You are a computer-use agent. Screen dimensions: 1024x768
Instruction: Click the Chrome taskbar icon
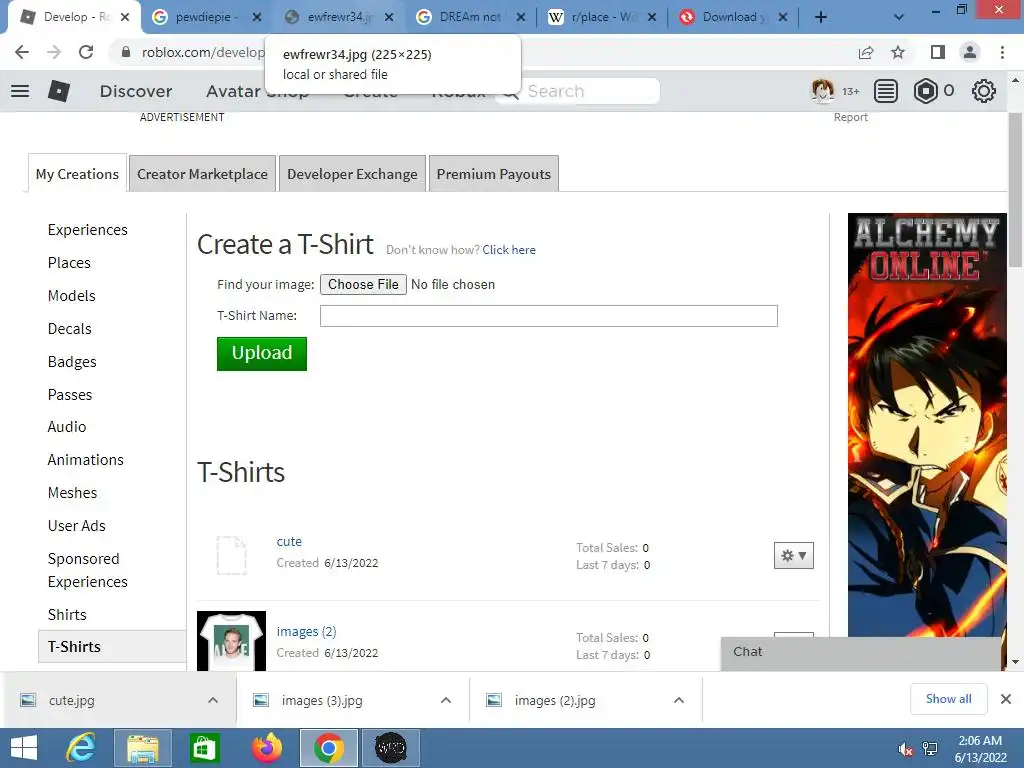point(328,748)
